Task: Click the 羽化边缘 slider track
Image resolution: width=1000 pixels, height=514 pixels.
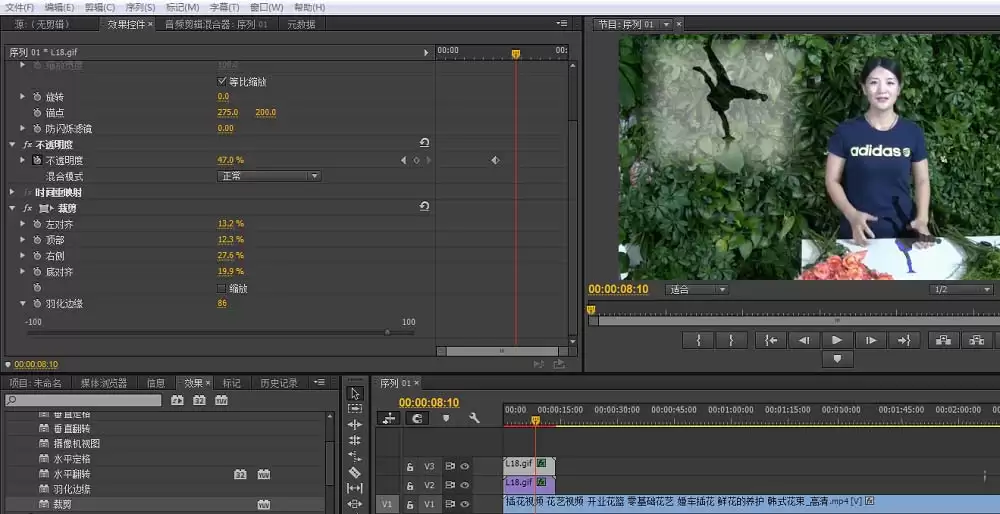Action: click(221, 332)
